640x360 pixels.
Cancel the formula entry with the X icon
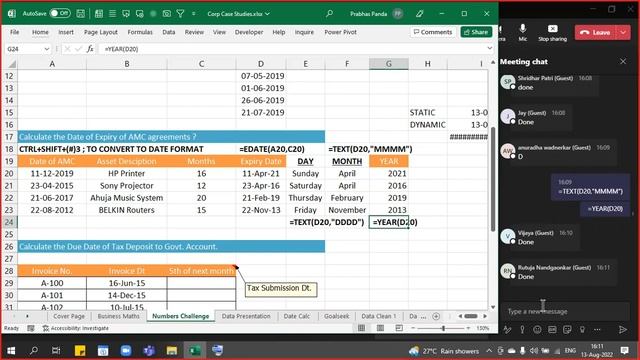pyautogui.click(x=67, y=49)
